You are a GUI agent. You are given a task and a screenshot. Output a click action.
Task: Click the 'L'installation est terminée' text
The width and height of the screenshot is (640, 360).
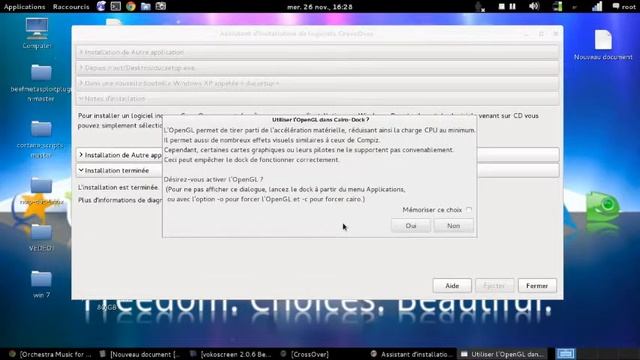click(x=118, y=187)
